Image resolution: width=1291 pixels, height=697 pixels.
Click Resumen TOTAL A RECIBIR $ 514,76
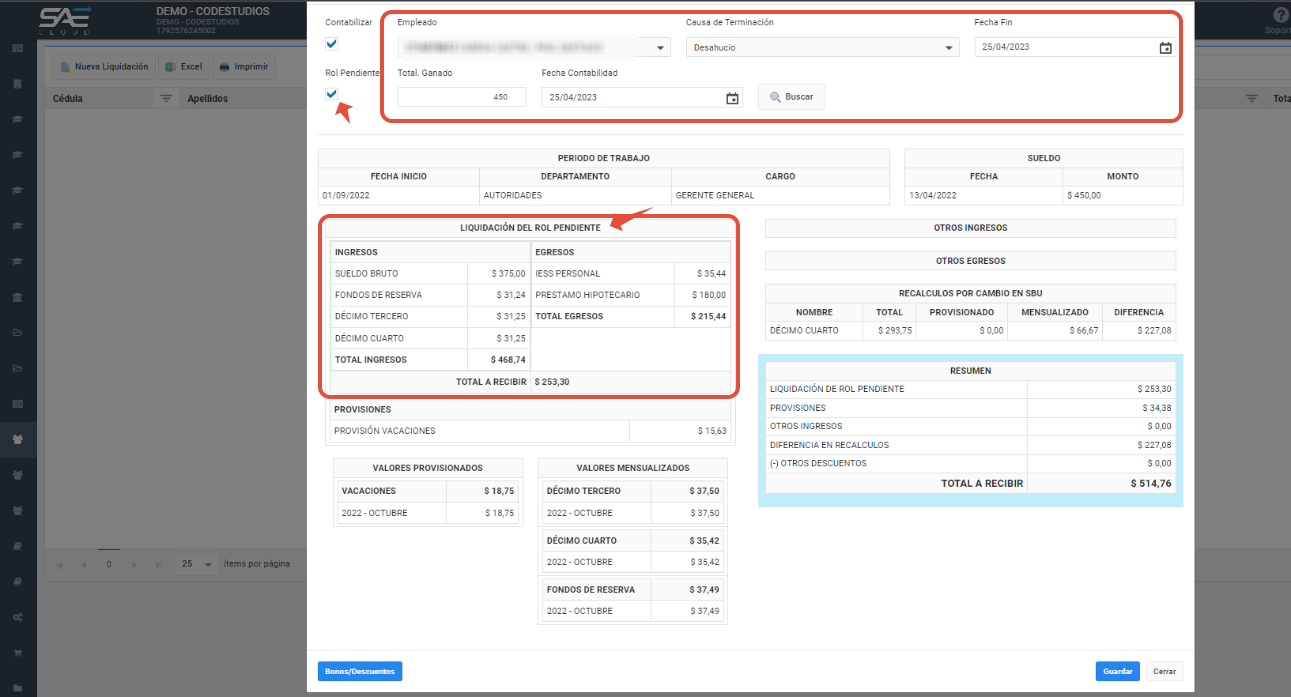click(x=1150, y=484)
